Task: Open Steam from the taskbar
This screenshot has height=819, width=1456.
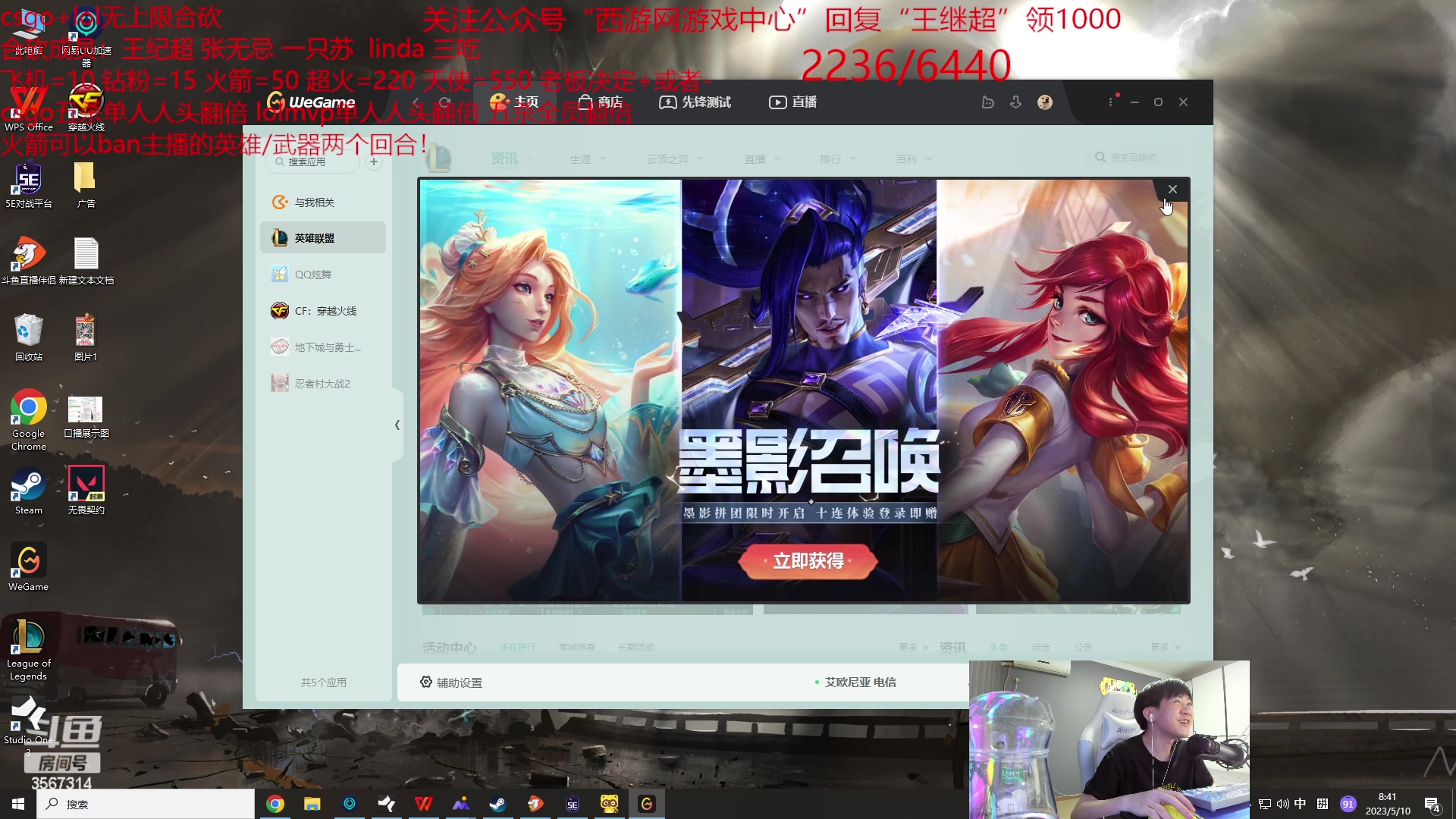Action: pos(498,804)
